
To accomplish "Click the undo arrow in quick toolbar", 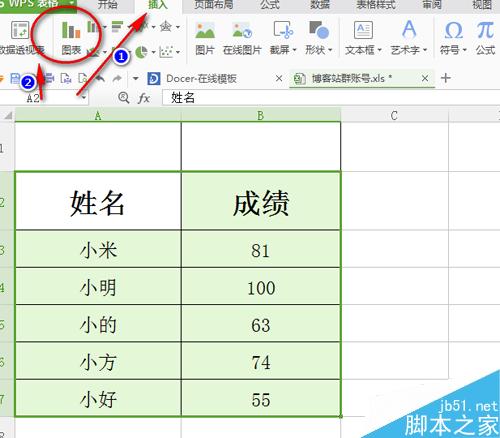I will tap(100, 79).
